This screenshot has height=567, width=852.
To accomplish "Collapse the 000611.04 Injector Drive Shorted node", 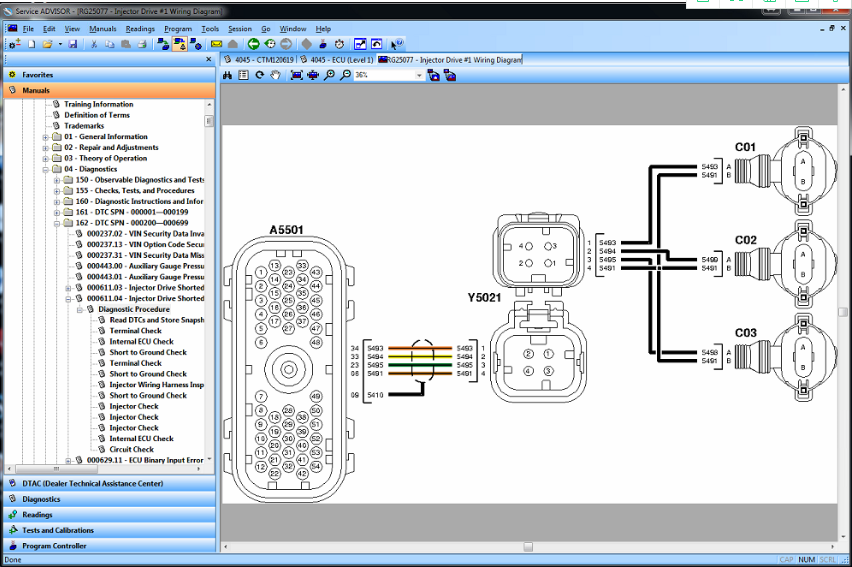I will pos(68,299).
